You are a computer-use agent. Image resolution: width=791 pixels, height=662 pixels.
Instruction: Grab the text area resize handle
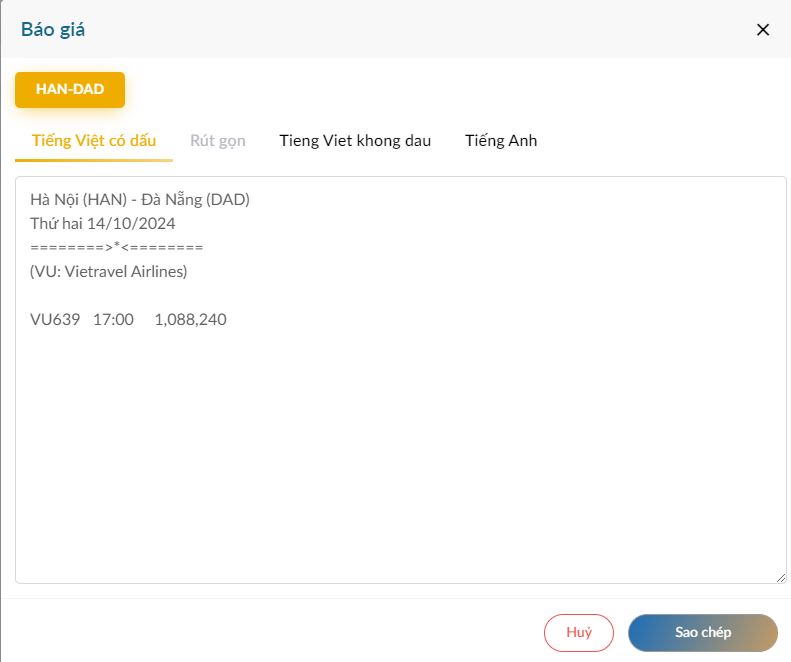[780, 577]
